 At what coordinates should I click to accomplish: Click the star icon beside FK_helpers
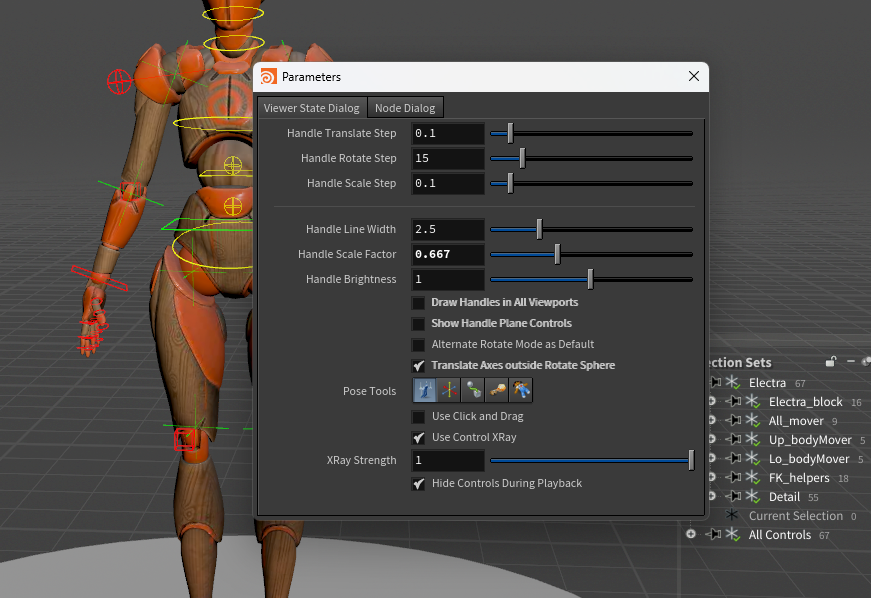[x=753, y=478]
